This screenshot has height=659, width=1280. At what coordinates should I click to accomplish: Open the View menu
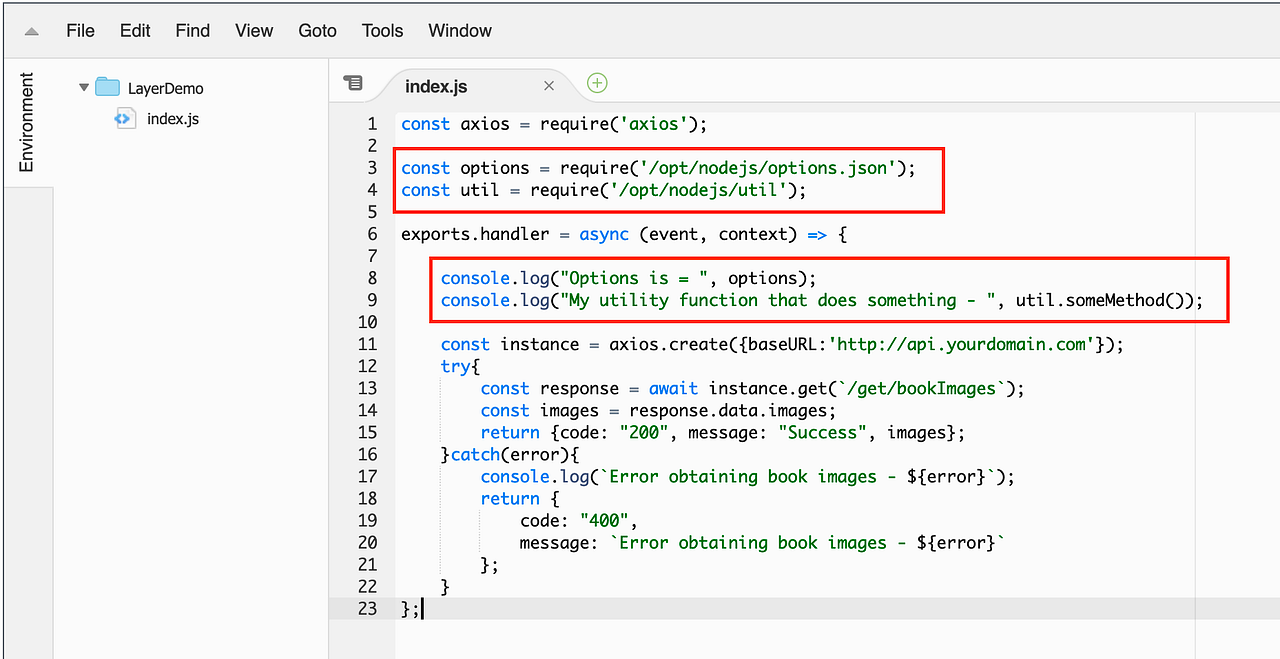(253, 30)
